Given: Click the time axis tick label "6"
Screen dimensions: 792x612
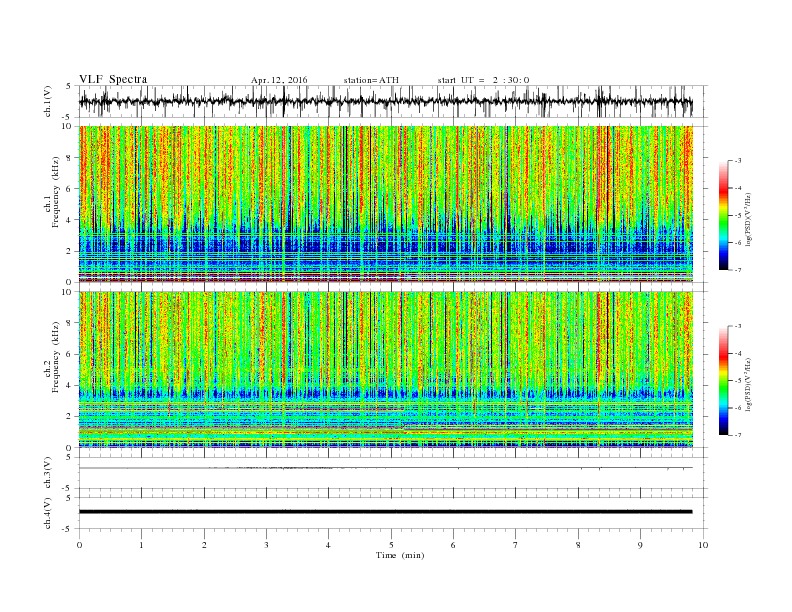Looking at the screenshot, I should pos(453,545).
